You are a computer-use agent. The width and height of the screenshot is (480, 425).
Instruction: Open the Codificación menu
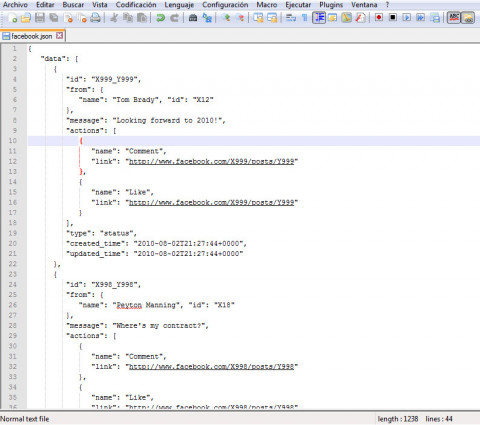point(136,5)
